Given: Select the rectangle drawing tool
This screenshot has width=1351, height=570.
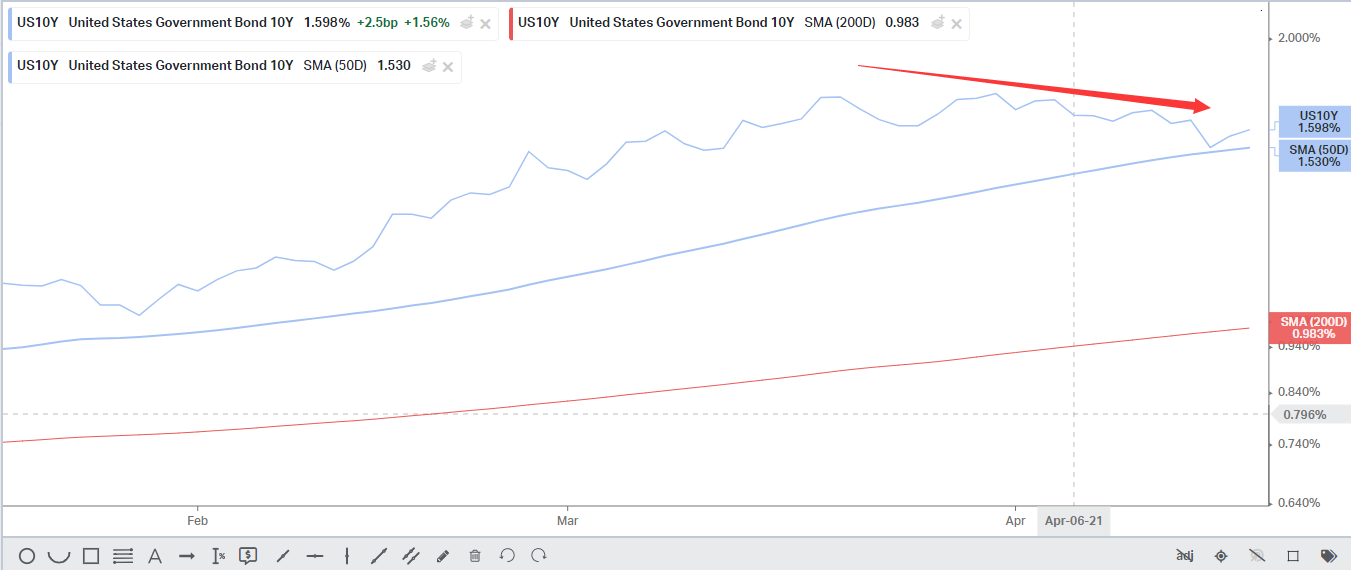Looking at the screenshot, I should click(x=91, y=556).
